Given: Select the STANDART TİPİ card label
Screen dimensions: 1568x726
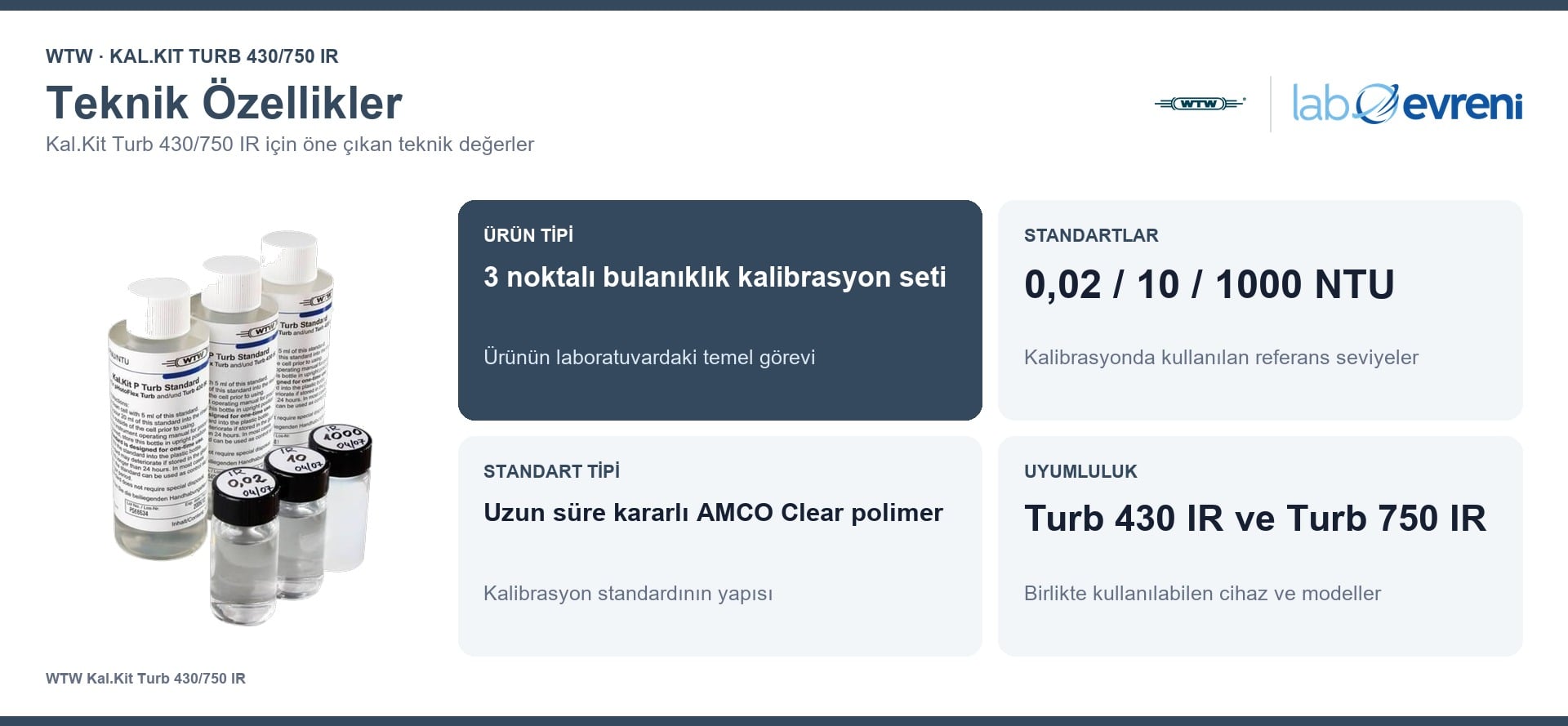Looking at the screenshot, I should pyautogui.click(x=551, y=471).
